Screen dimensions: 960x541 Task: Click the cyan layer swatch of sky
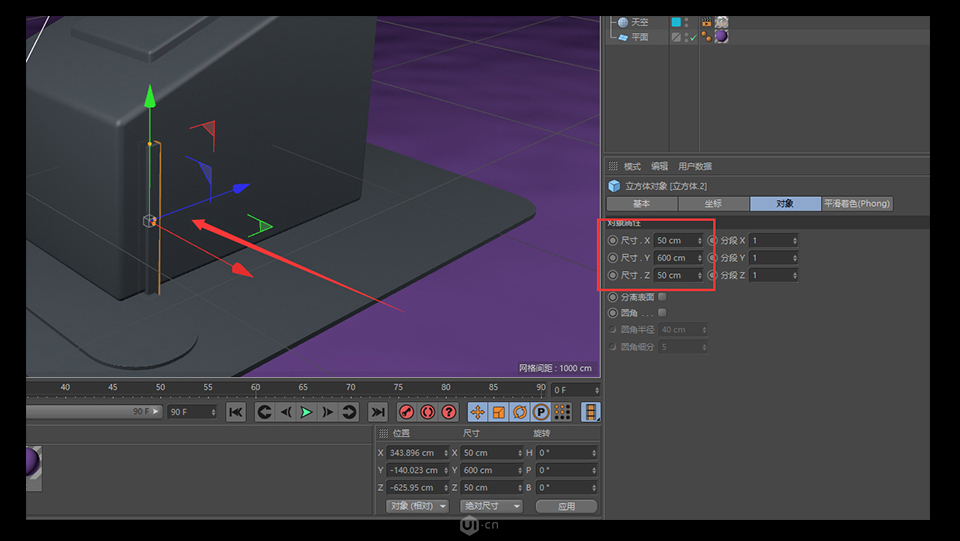[676, 22]
